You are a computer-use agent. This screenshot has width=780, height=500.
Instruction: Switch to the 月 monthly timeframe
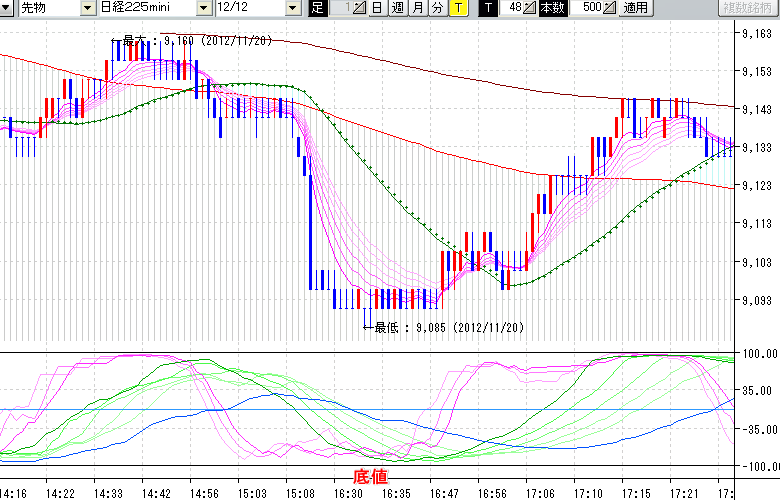(x=417, y=8)
